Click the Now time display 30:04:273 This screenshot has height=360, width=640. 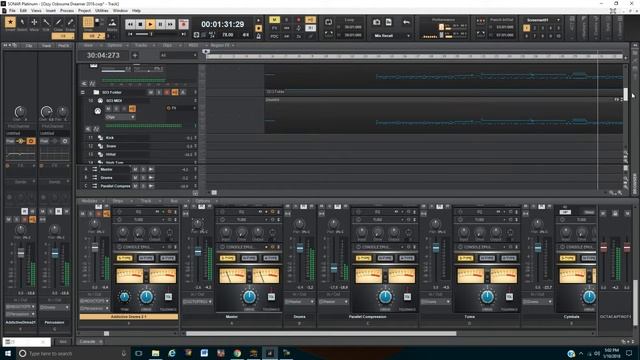coord(103,55)
